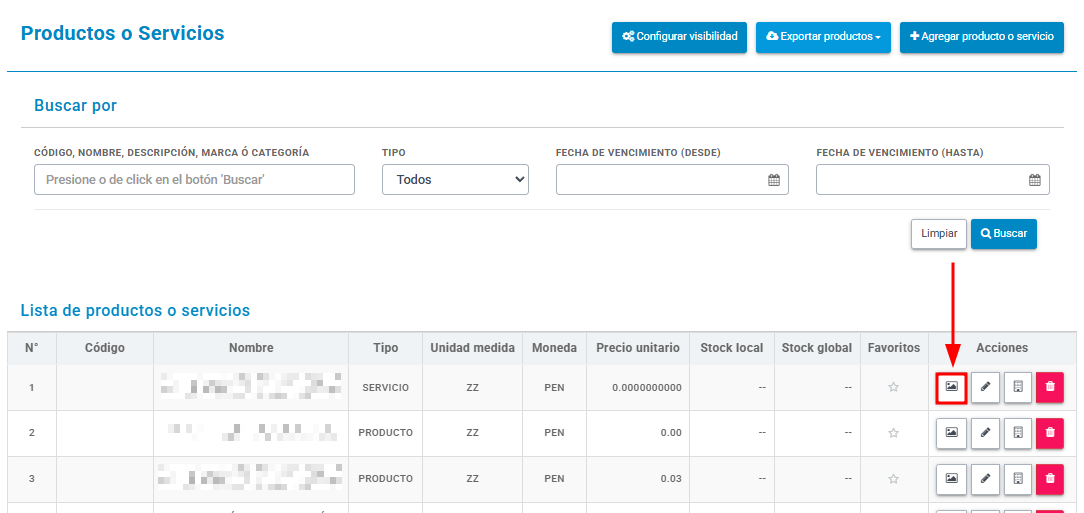This screenshot has height=513, width=1084.
Task: Open calculator icon for row 3
Action: (x=1018, y=478)
